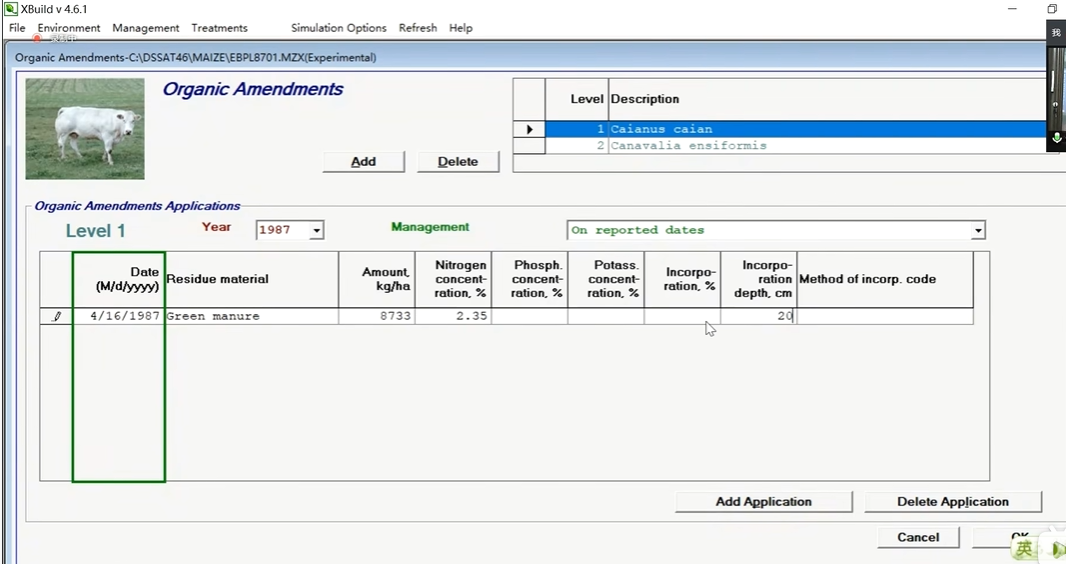Click the empty Method of incorp. code cell

pos(884,316)
